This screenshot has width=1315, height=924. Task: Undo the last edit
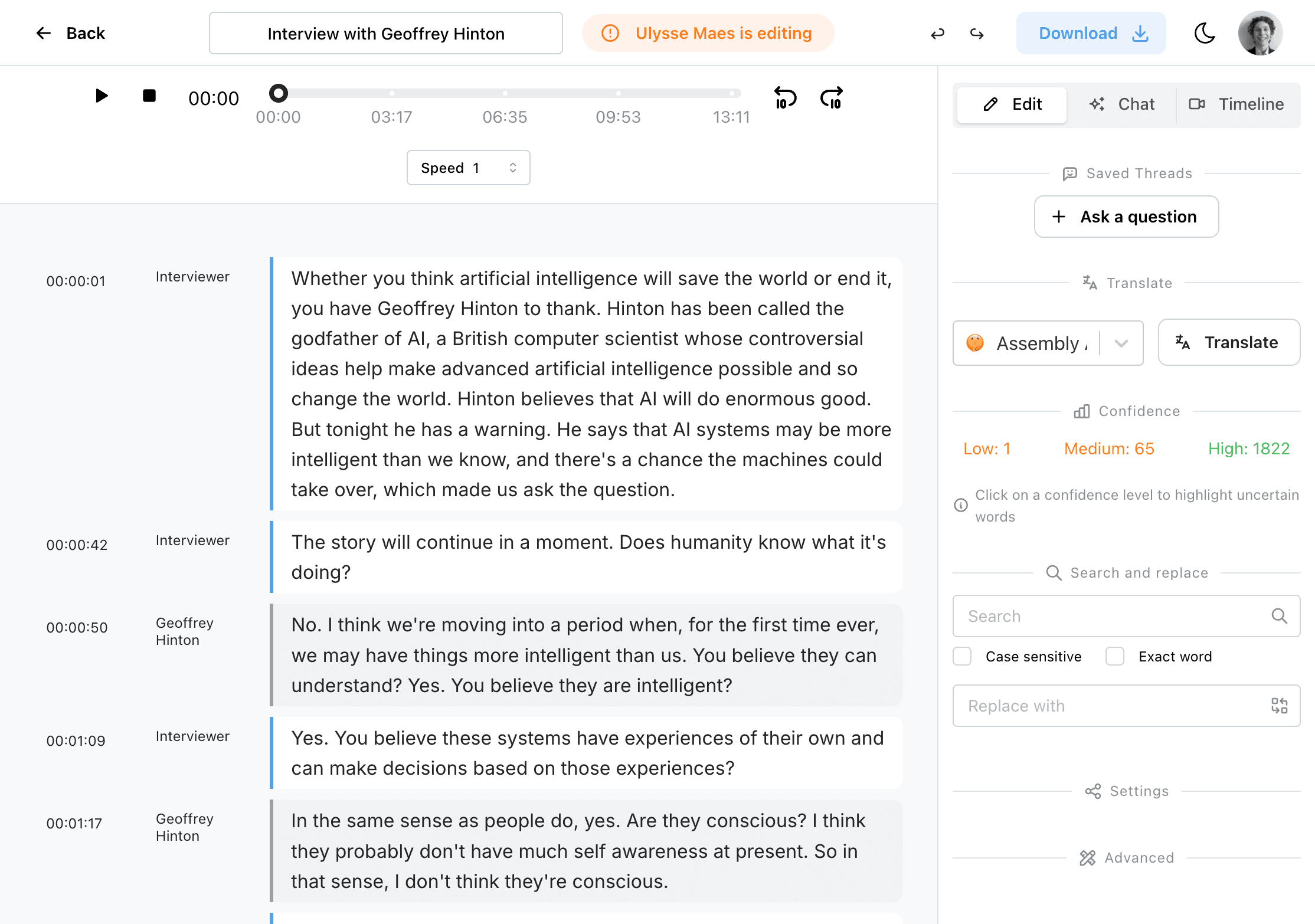937,34
